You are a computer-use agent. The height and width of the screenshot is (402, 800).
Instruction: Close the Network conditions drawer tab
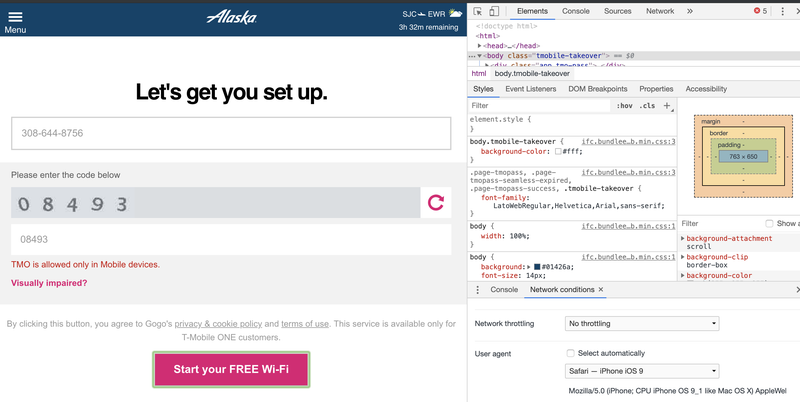601,289
